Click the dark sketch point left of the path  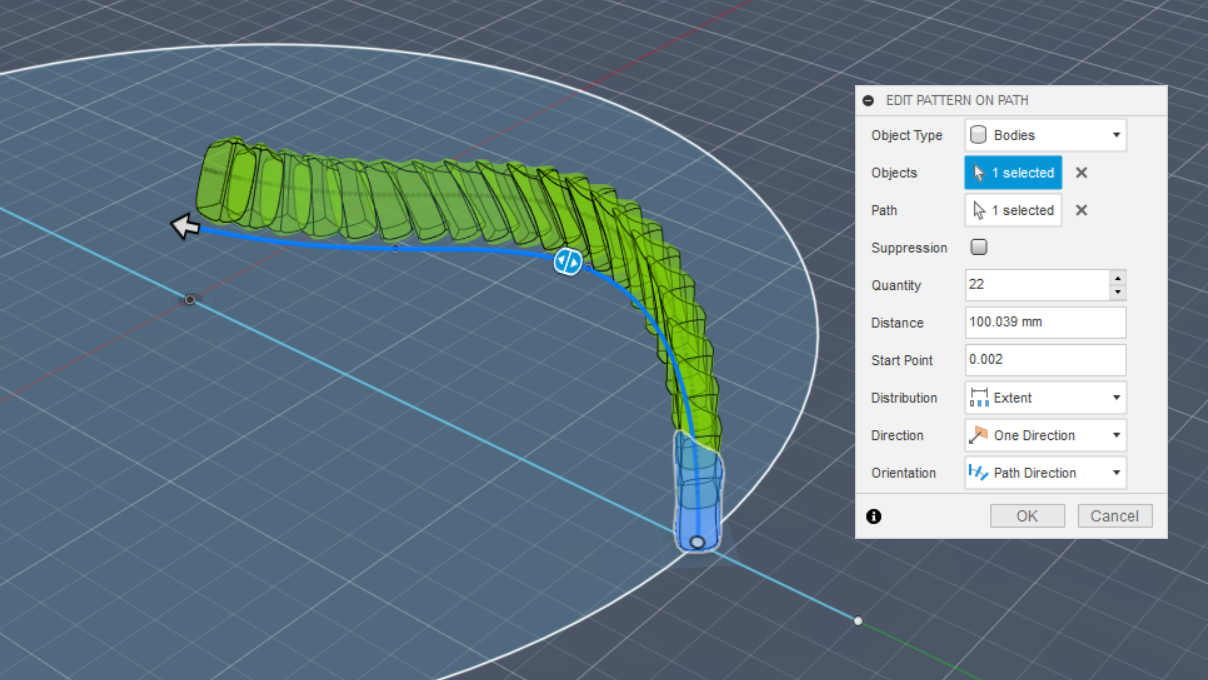[x=190, y=299]
